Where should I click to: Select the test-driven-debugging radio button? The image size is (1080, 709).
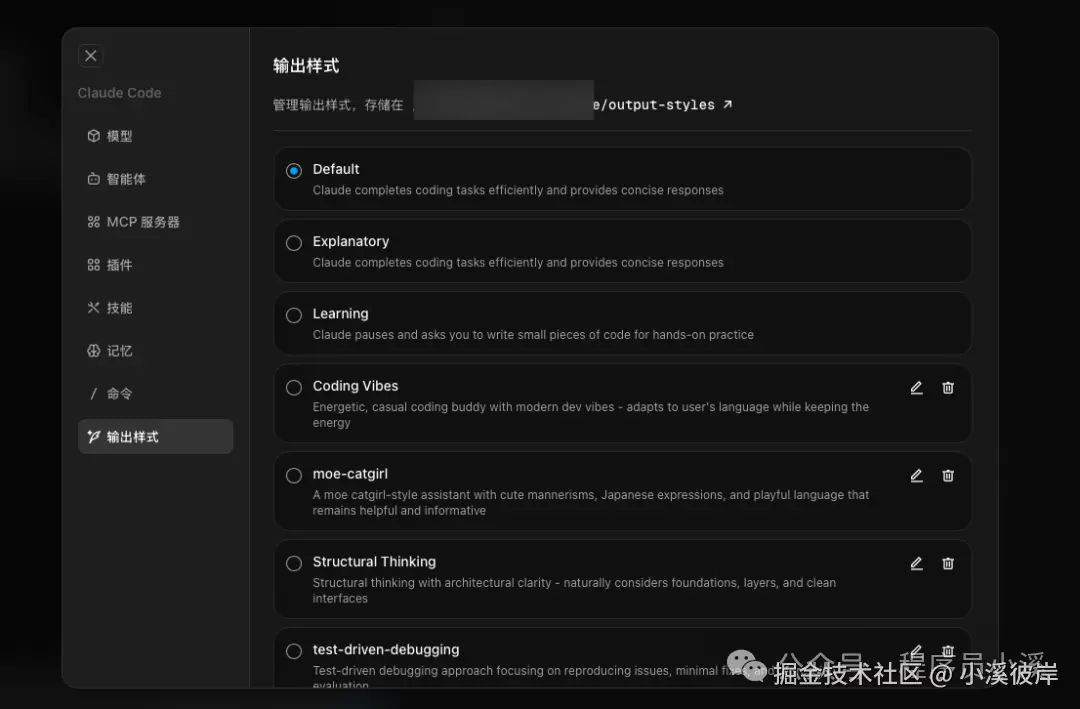point(294,651)
